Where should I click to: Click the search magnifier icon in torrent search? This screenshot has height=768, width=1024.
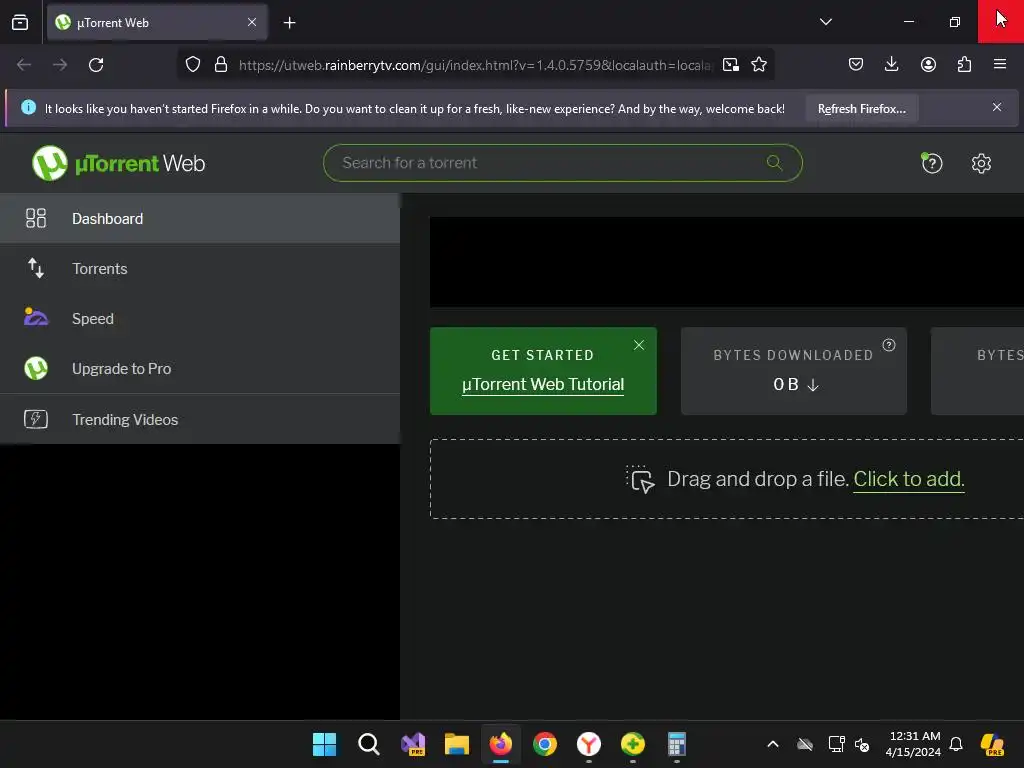pos(775,163)
